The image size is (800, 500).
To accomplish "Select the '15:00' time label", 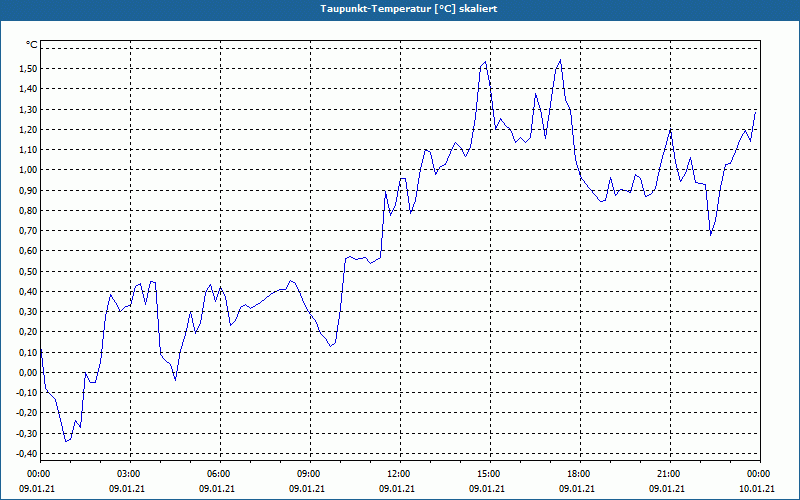I will coord(490,474).
